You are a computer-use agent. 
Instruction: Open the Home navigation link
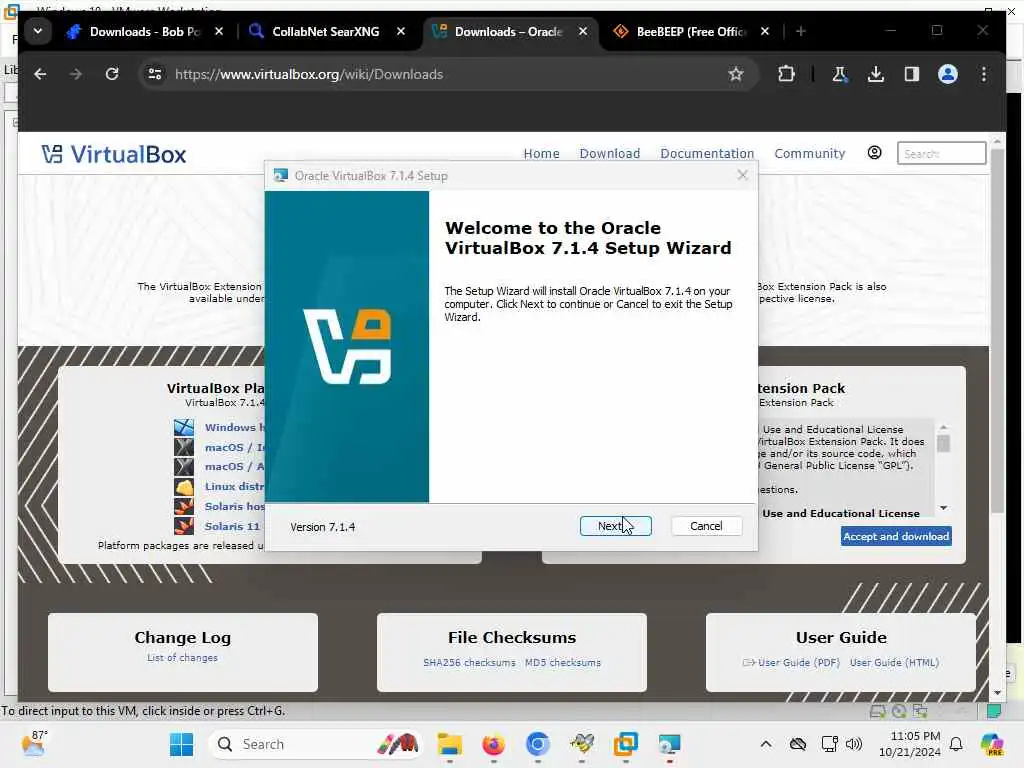[x=541, y=153]
